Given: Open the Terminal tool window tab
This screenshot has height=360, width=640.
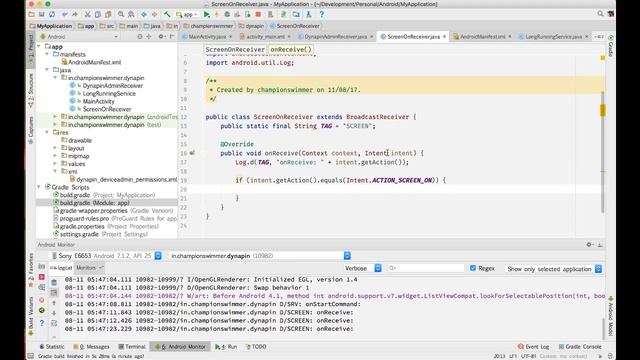Looking at the screenshot, I should coord(131,347).
